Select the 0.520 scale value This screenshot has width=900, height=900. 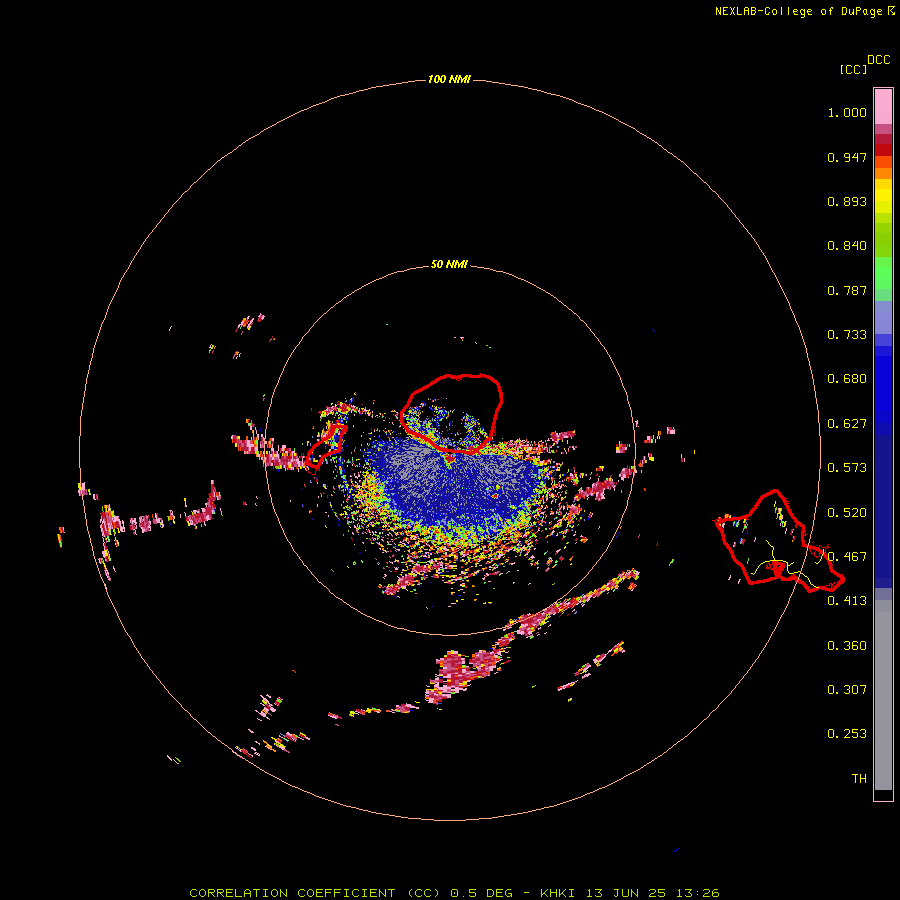[847, 513]
